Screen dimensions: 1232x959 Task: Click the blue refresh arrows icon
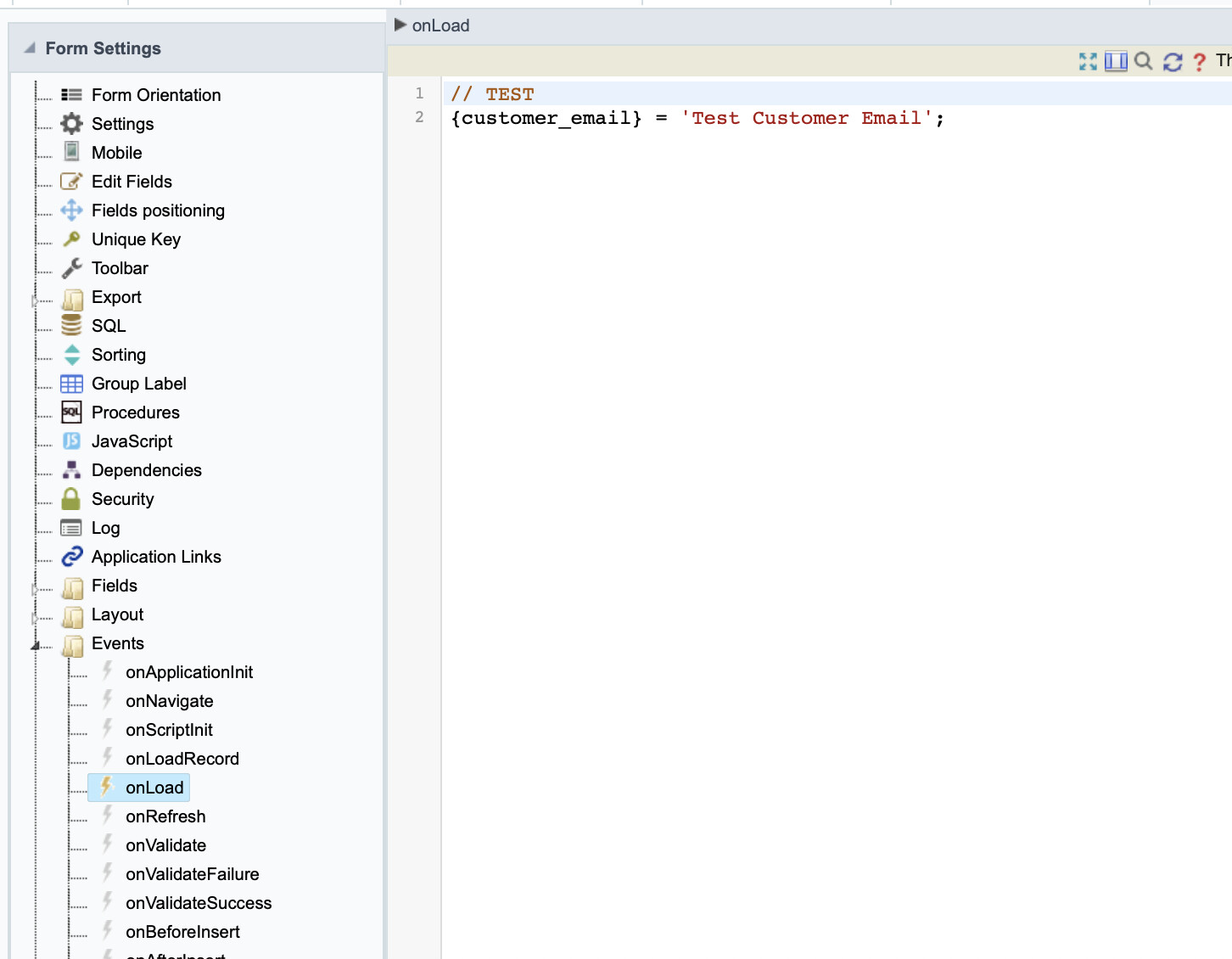1173,62
